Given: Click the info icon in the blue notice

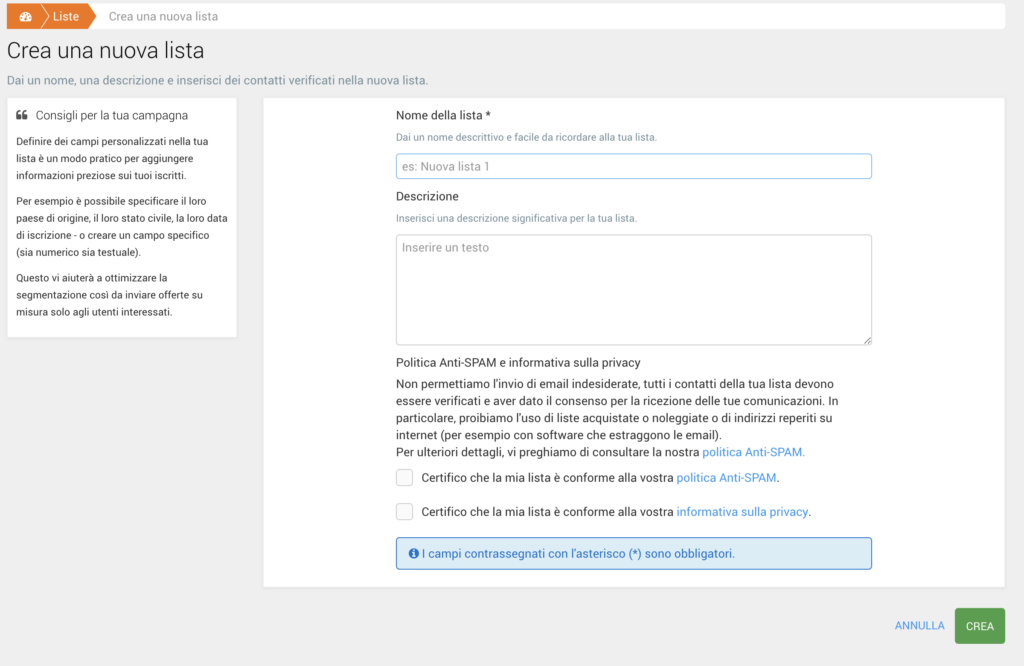Looking at the screenshot, I should click(x=413, y=553).
